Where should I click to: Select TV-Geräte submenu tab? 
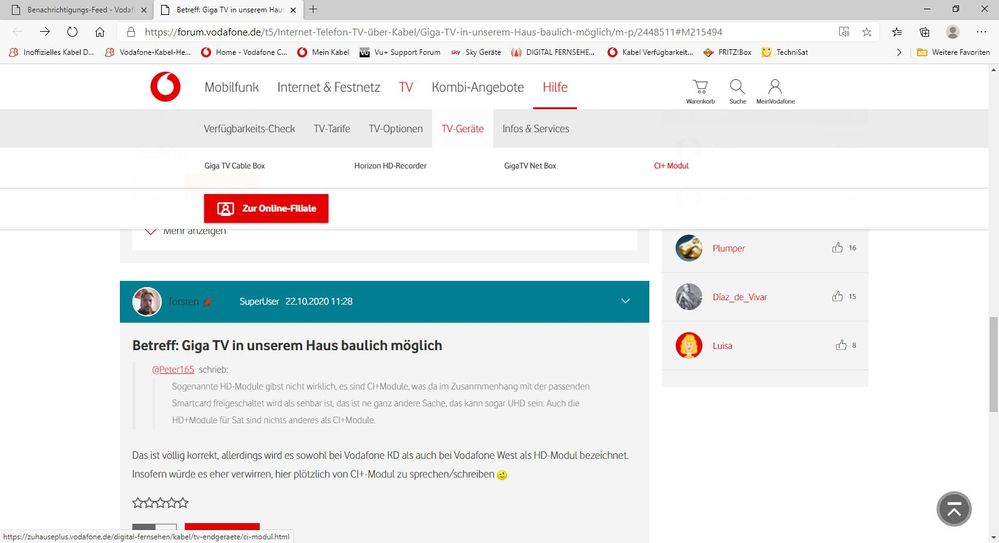(463, 129)
